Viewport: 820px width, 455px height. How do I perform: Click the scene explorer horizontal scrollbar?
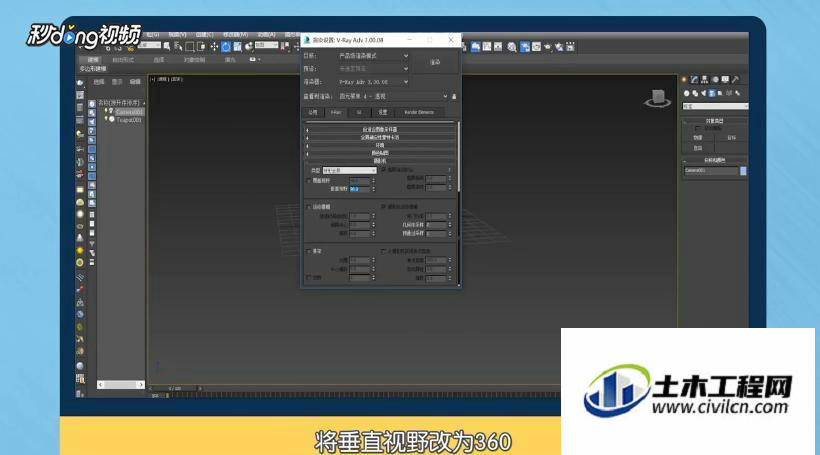pos(120,384)
